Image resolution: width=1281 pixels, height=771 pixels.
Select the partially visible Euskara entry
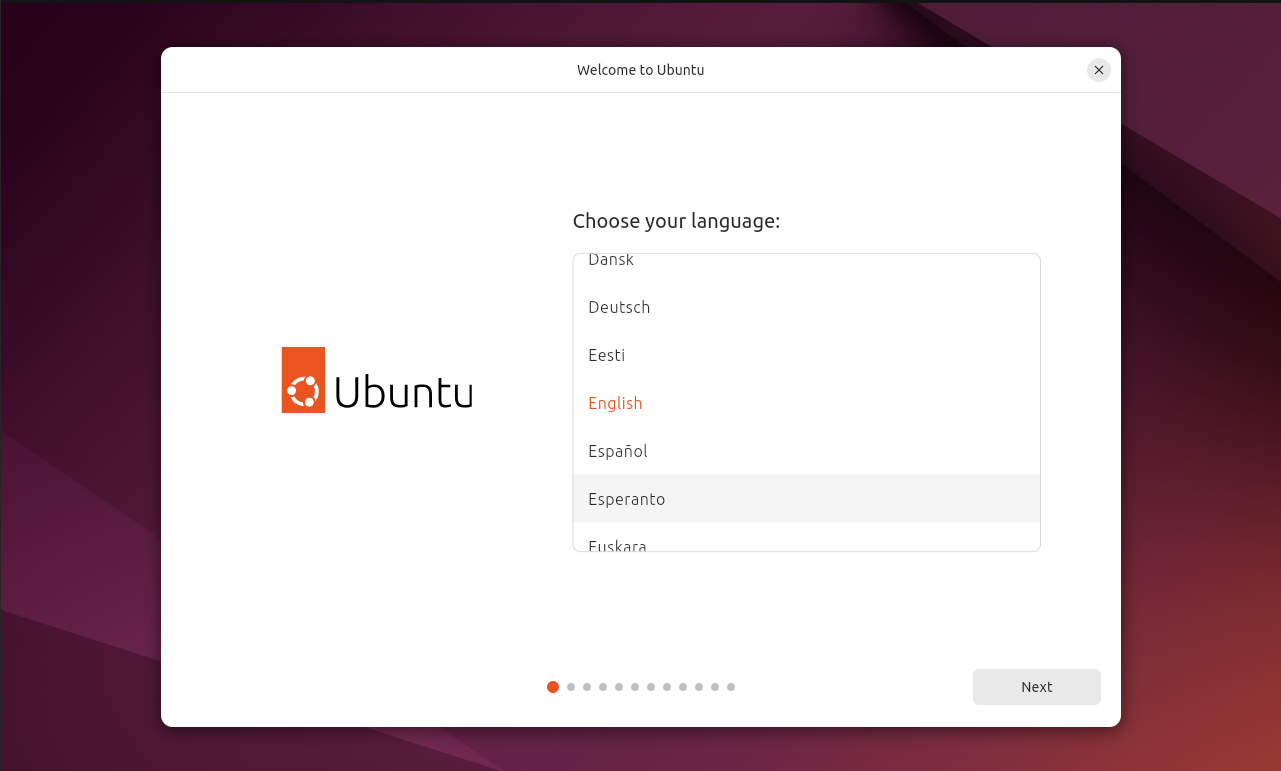coord(617,545)
